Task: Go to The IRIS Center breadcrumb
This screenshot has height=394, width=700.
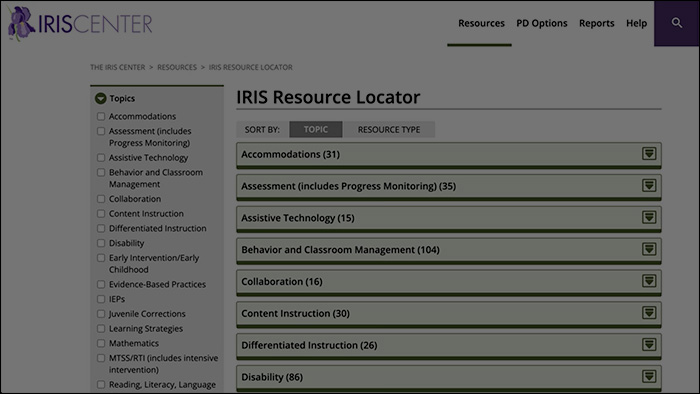Action: [118, 67]
